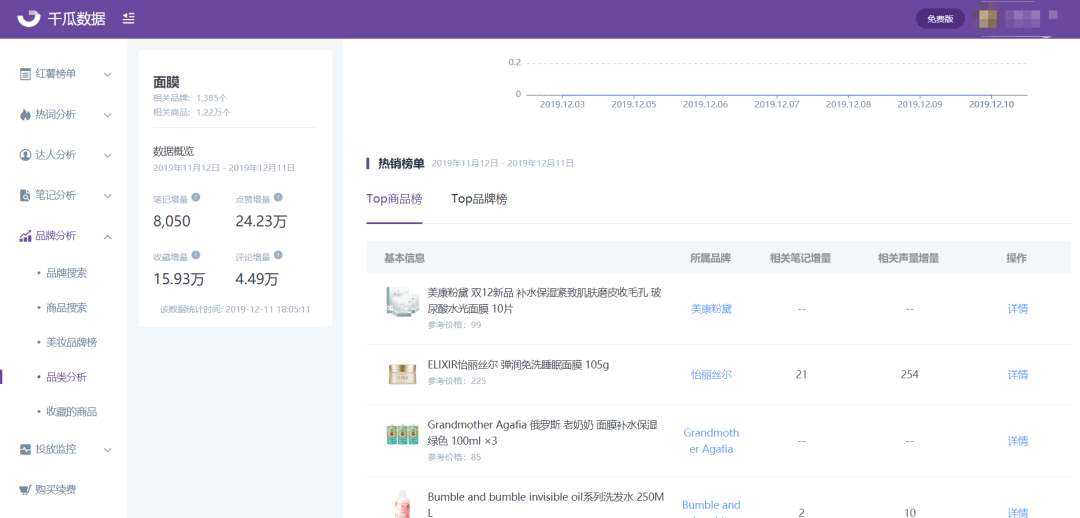Screen dimensions: 1080x518
Task: Click the 美康粉黛 mask product thumbnail
Action: click(x=402, y=302)
